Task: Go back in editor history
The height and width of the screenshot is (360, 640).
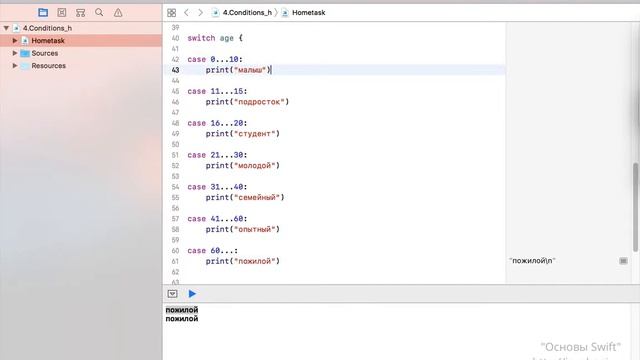Action: pos(187,13)
